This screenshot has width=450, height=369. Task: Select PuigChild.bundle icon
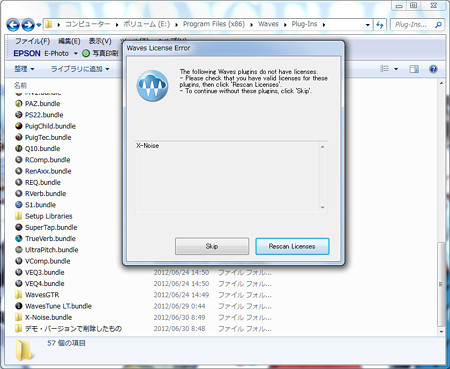coord(19,126)
